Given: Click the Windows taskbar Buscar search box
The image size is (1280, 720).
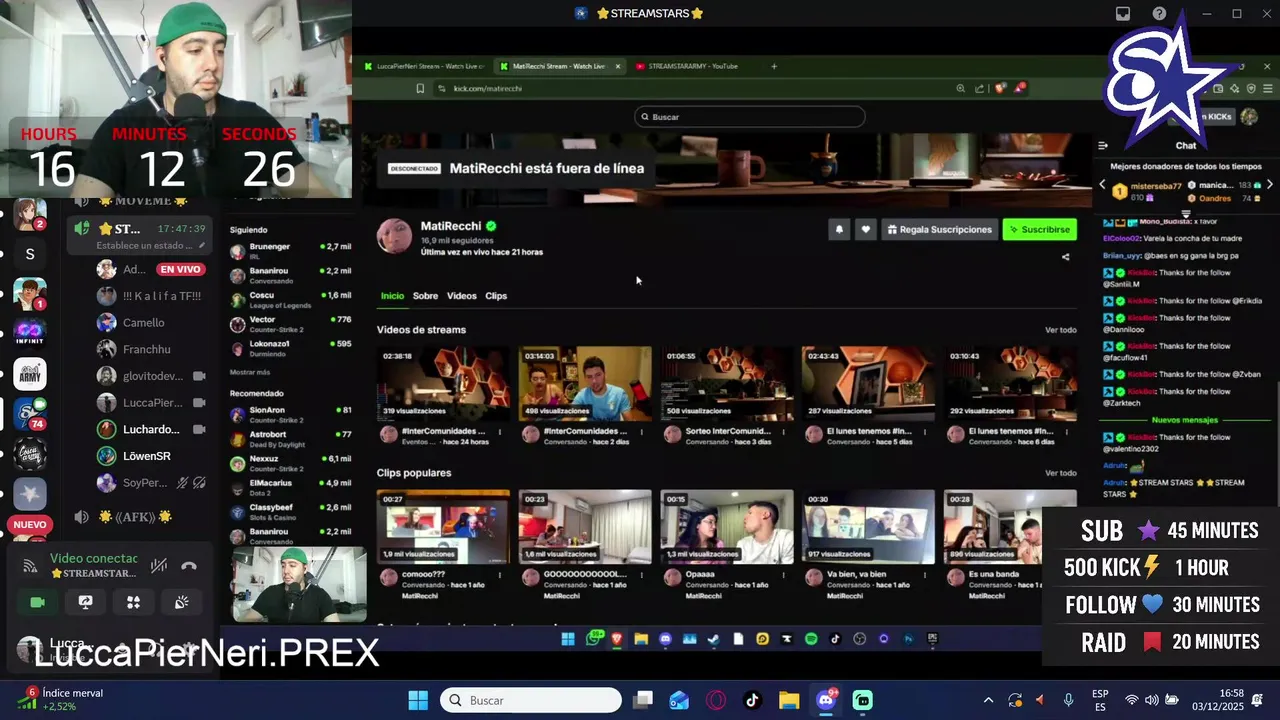Looking at the screenshot, I should (x=531, y=700).
